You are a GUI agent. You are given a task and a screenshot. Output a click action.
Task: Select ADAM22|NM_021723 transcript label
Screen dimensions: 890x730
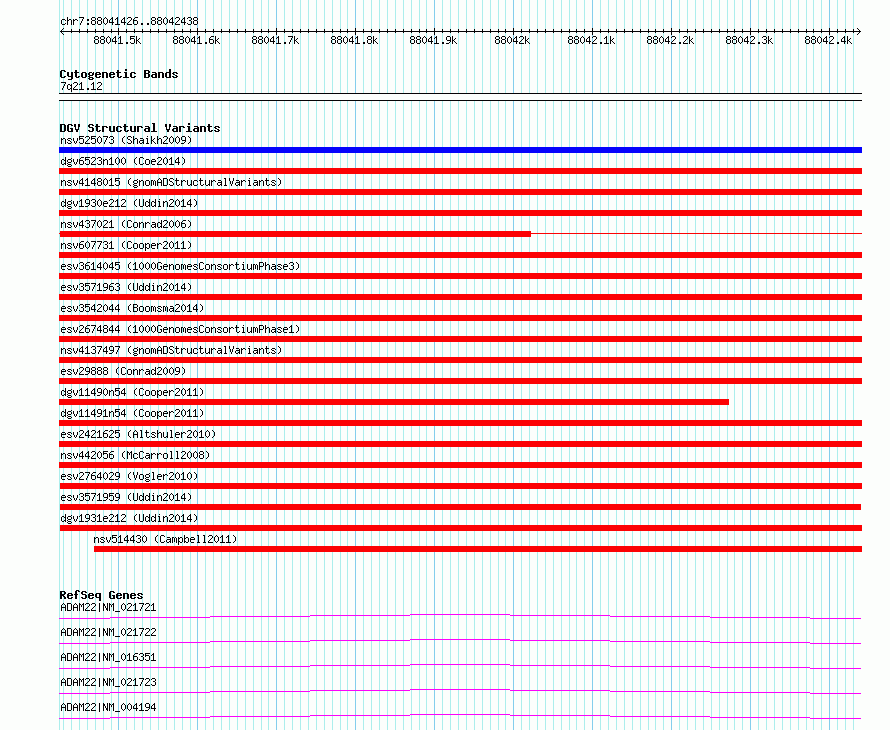[108, 682]
